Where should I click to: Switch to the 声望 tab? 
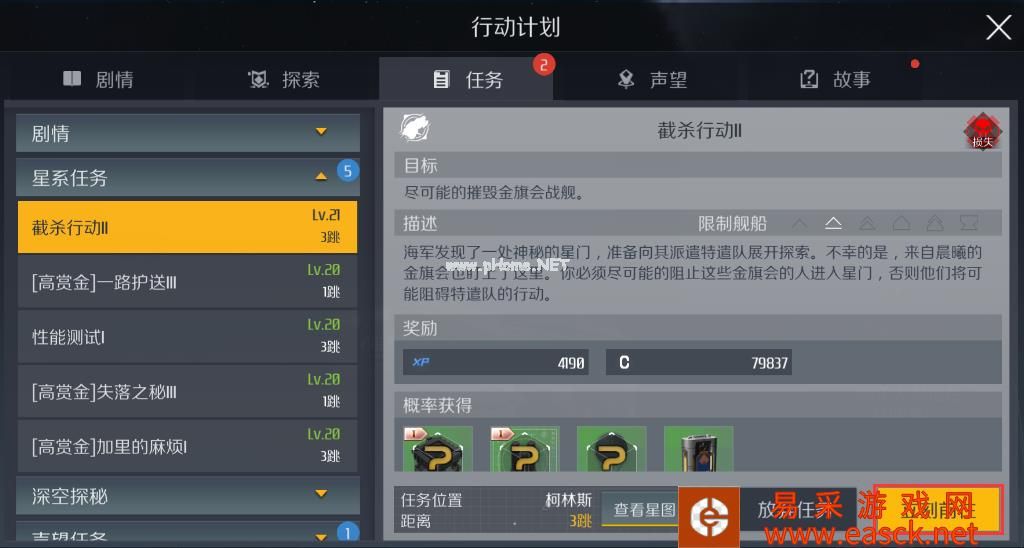coord(652,80)
